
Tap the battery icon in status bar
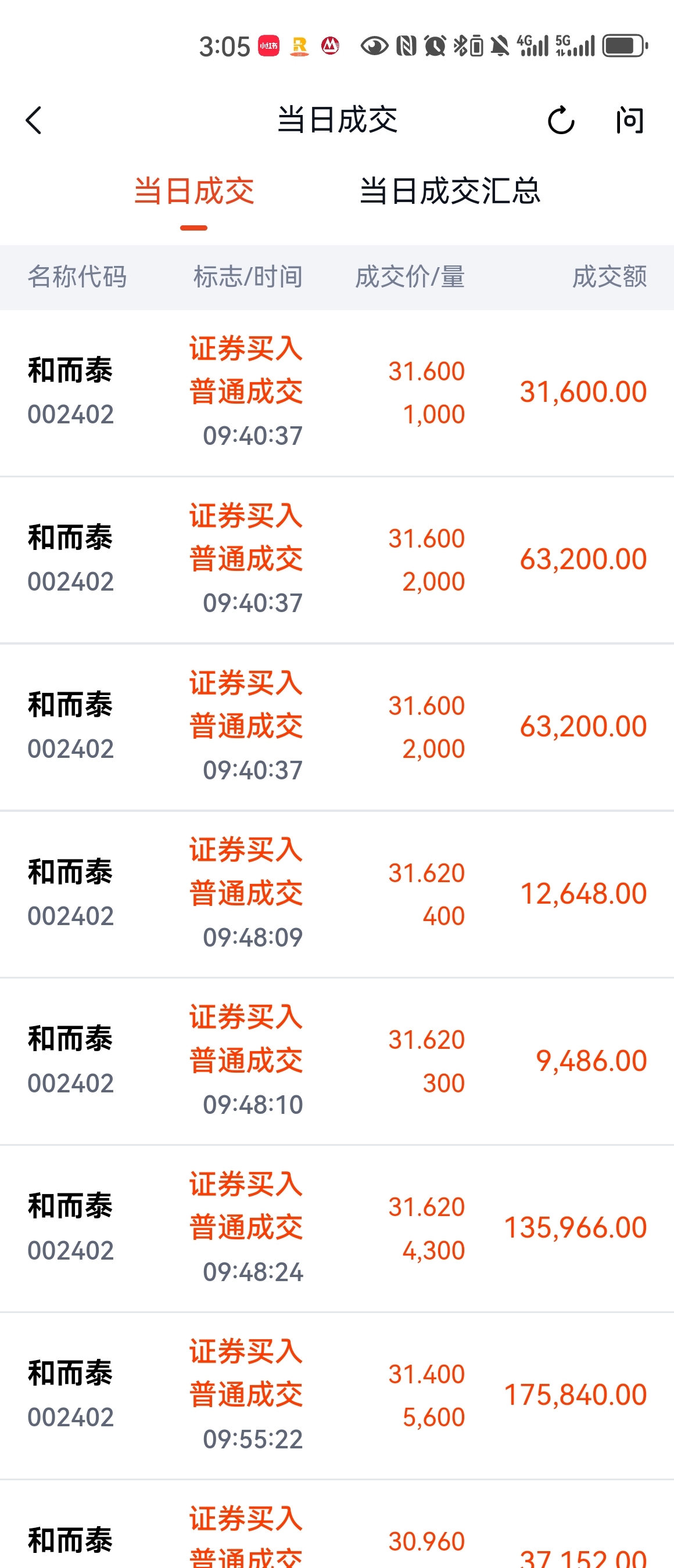625,46
